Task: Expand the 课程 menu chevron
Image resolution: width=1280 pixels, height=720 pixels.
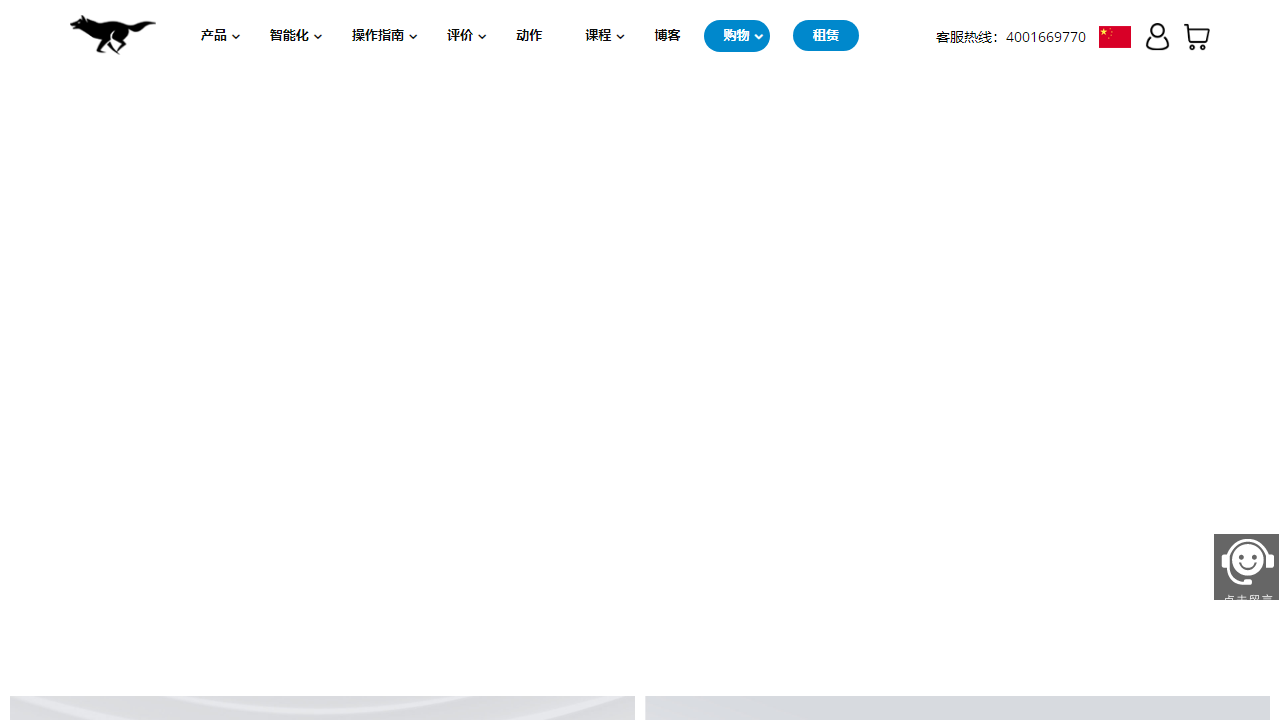Action: (620, 37)
